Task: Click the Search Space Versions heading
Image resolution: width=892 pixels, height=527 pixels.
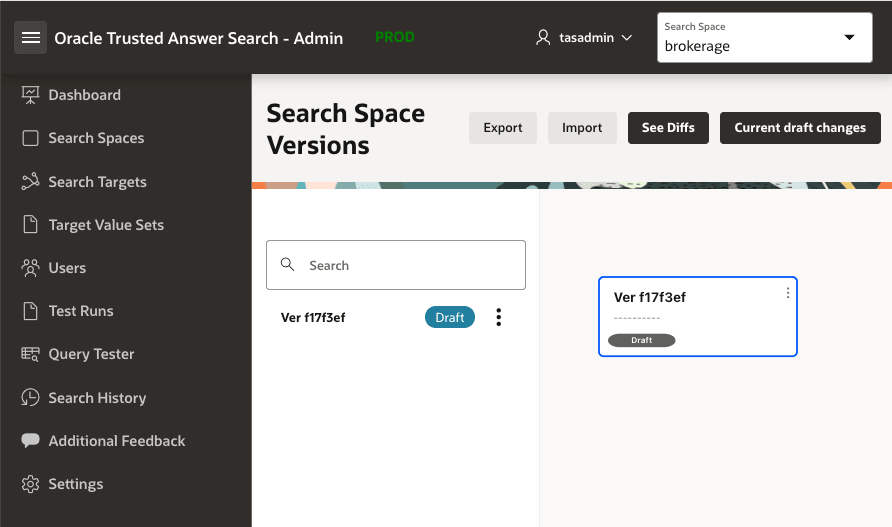Action: pos(346,129)
